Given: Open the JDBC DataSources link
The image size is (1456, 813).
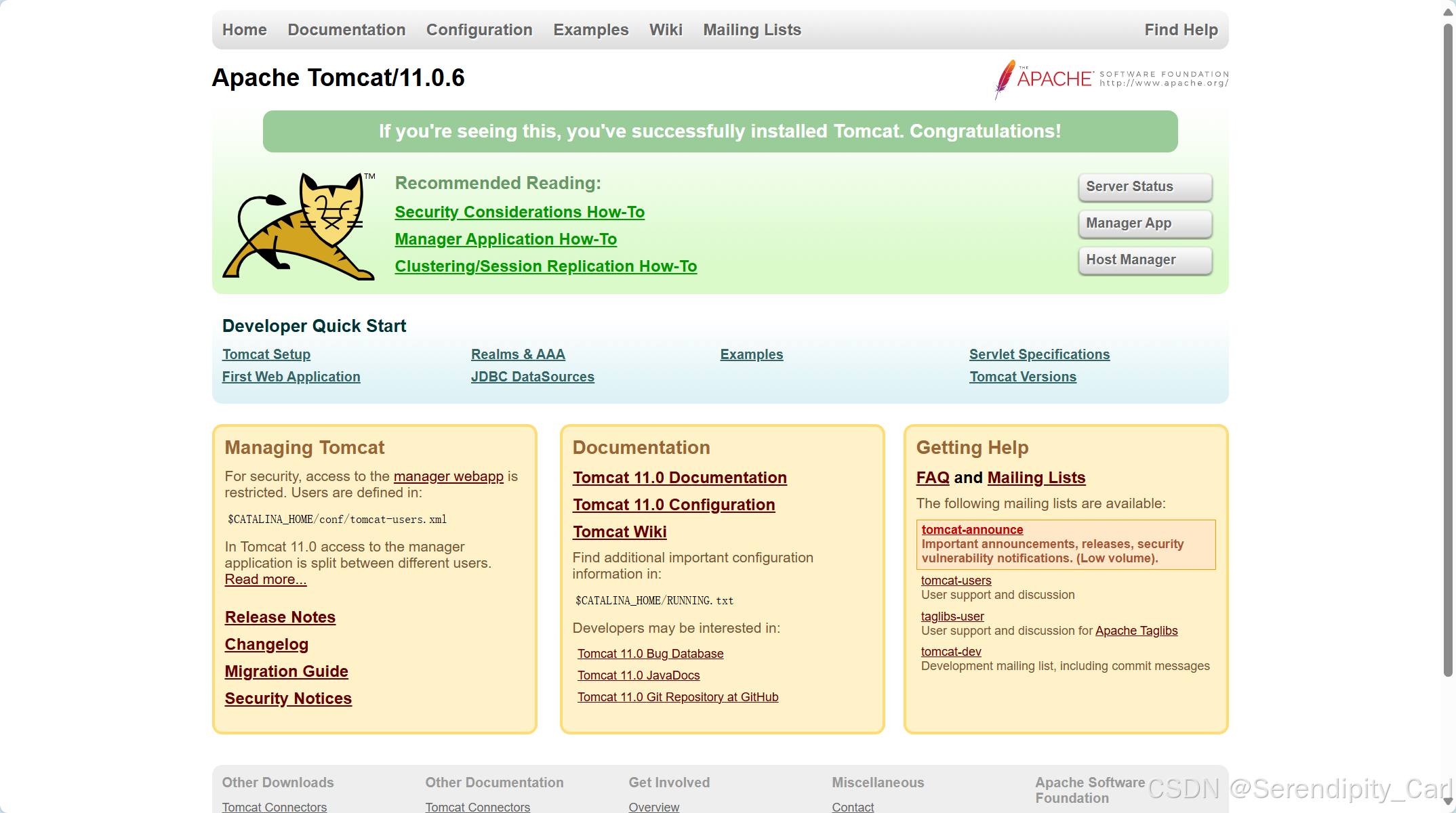Looking at the screenshot, I should click(x=532, y=377).
